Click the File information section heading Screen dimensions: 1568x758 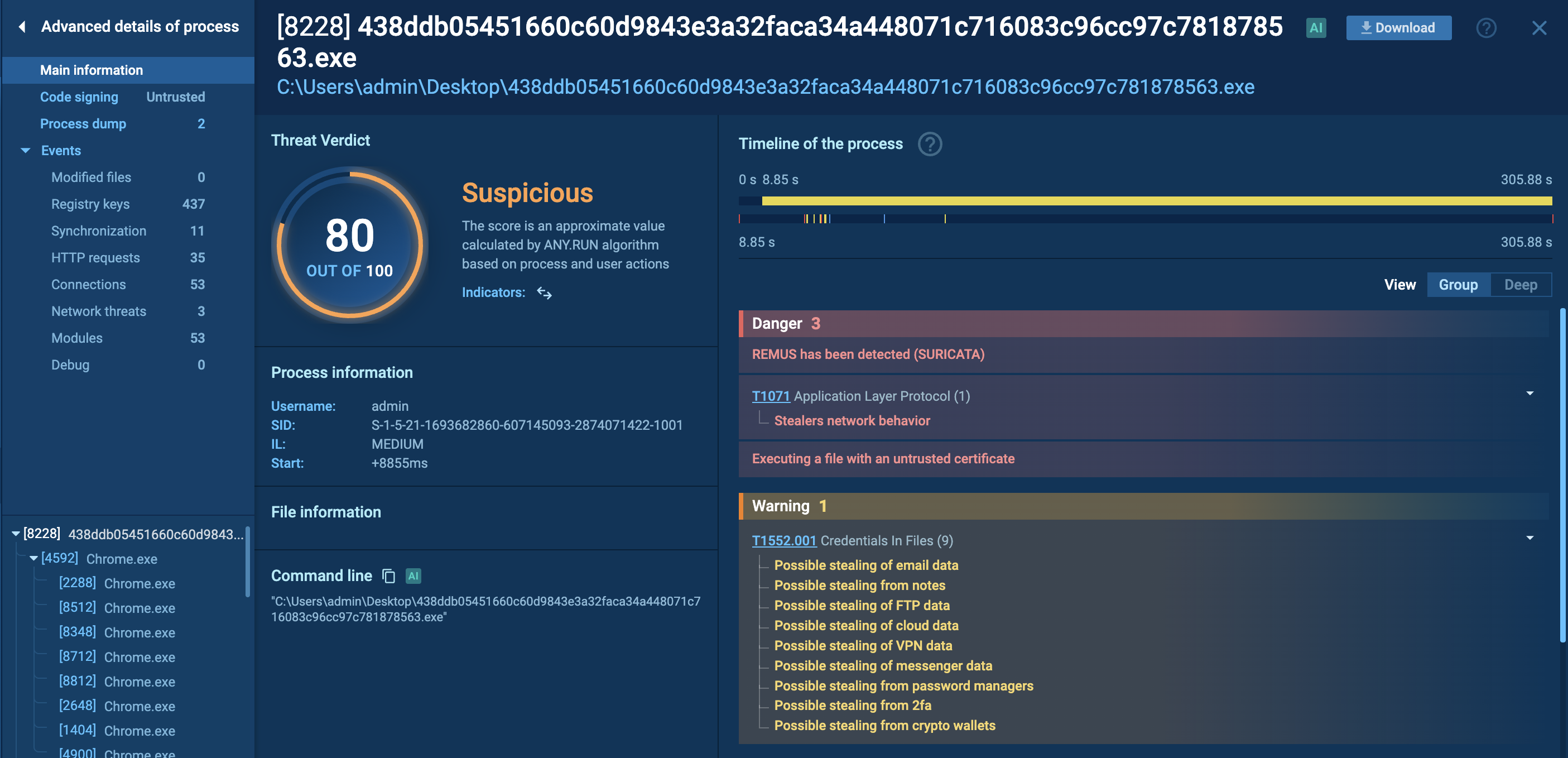326,512
